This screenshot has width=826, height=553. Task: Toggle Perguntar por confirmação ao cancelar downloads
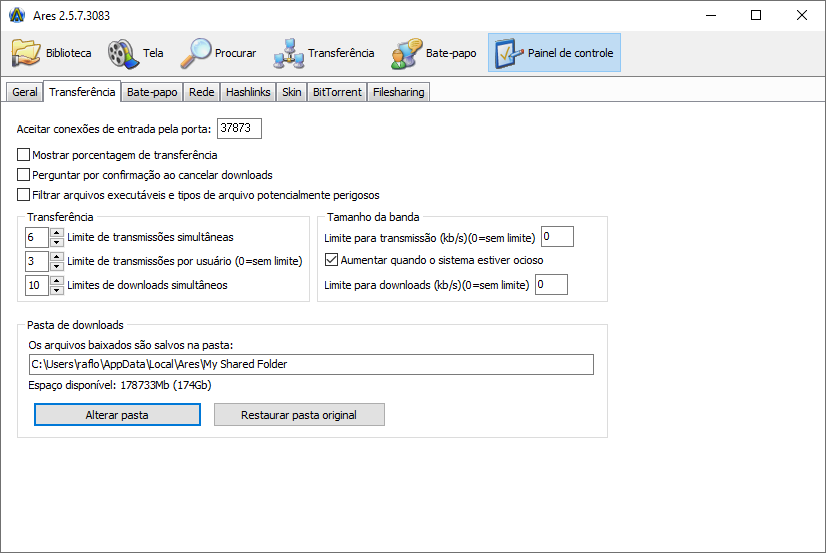coord(24,175)
